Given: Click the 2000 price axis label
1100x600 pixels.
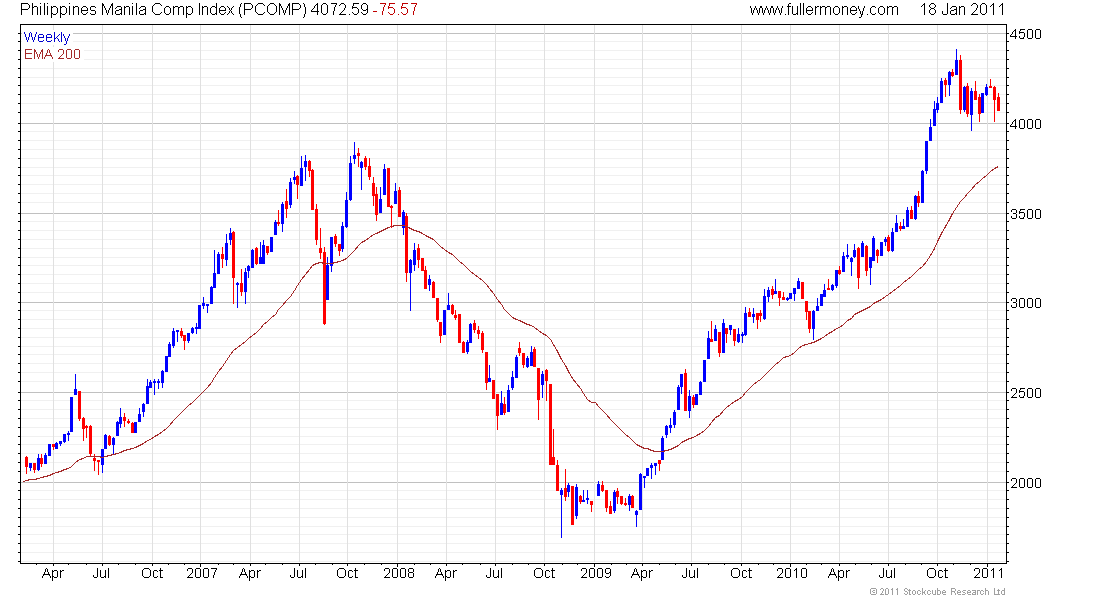Looking at the screenshot, I should coord(1026,483).
